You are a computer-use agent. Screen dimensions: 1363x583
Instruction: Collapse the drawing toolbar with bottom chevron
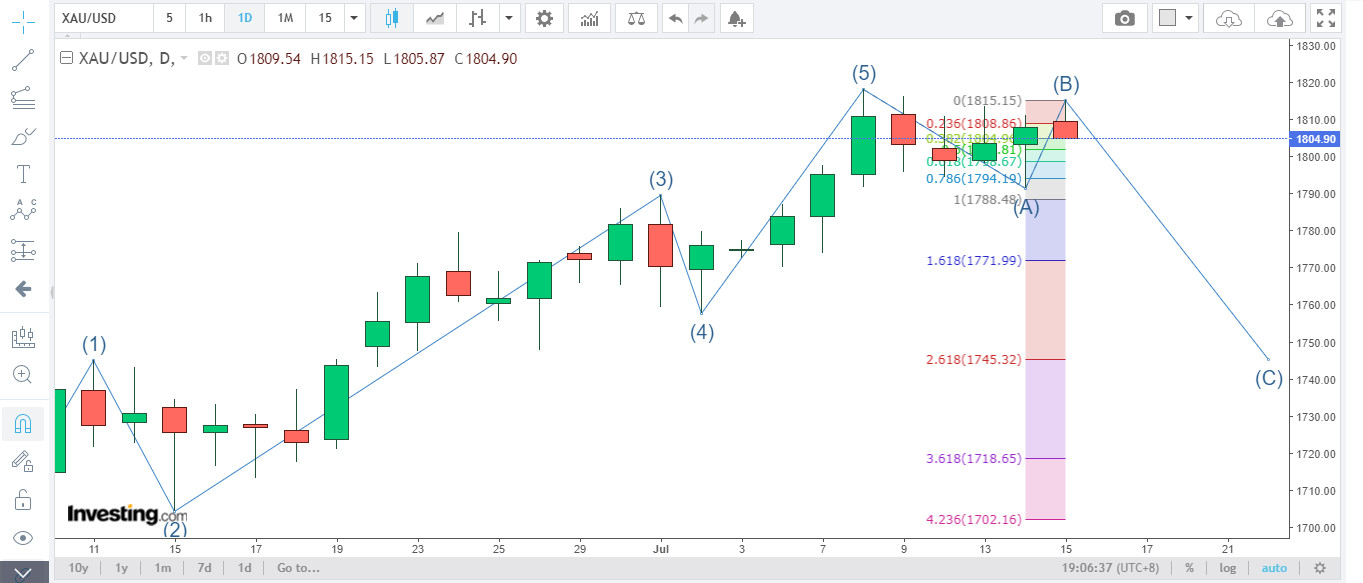pyautogui.click(x=23, y=573)
